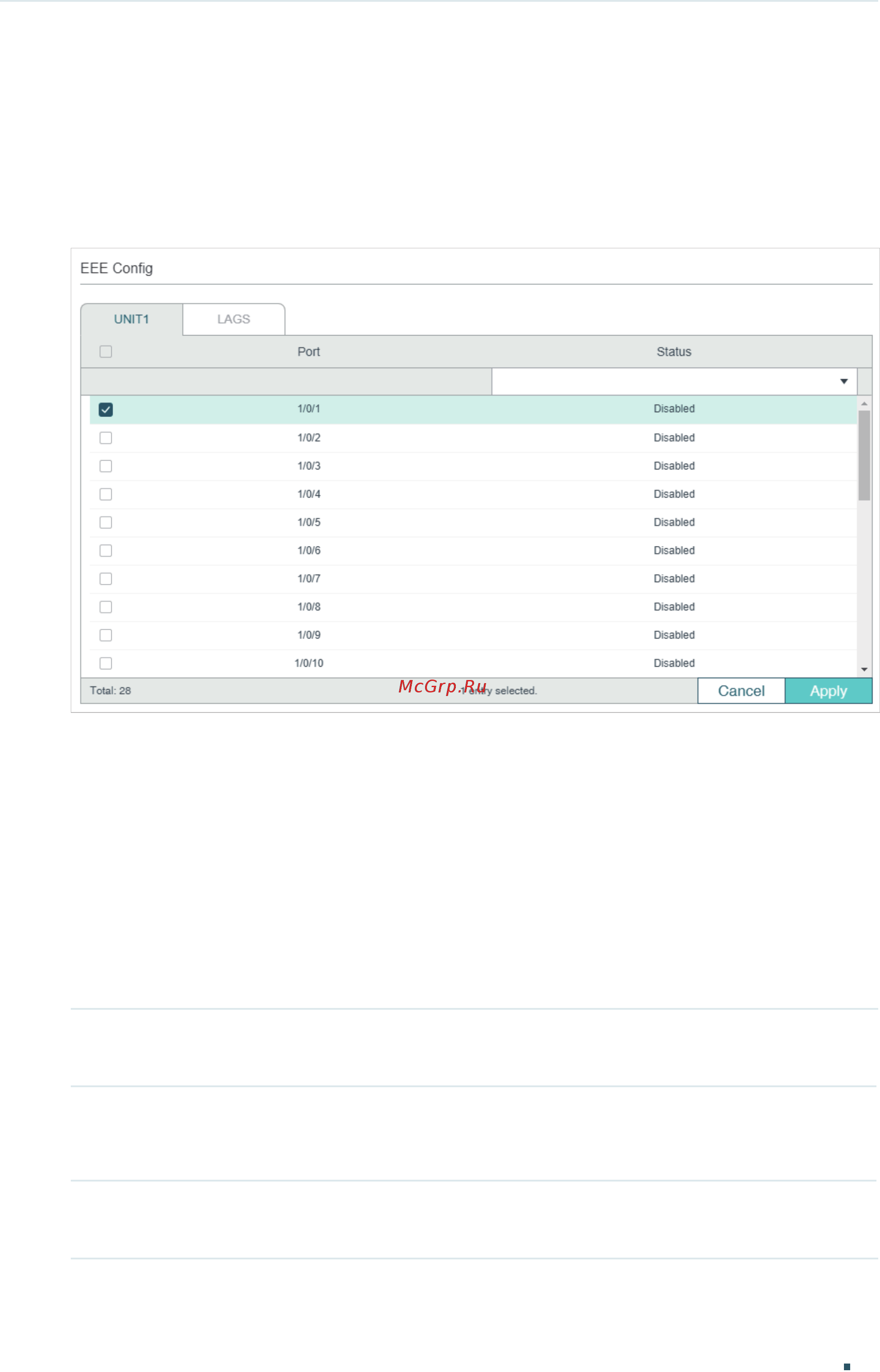Click port name 1/0/1
Viewport: 880px width, 1372px height.
[x=308, y=409]
